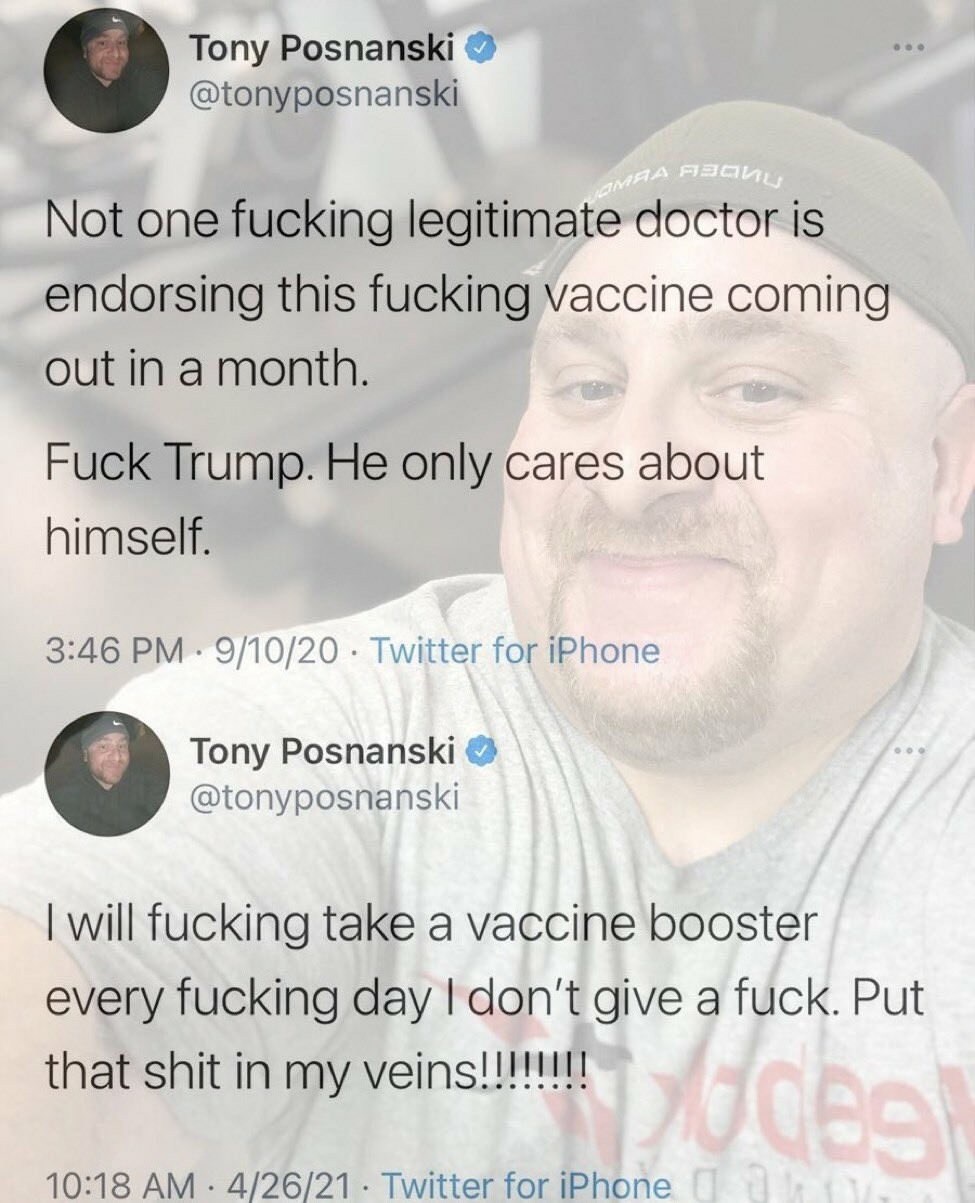Open more options on the 4/26/21 tweet

909,750
